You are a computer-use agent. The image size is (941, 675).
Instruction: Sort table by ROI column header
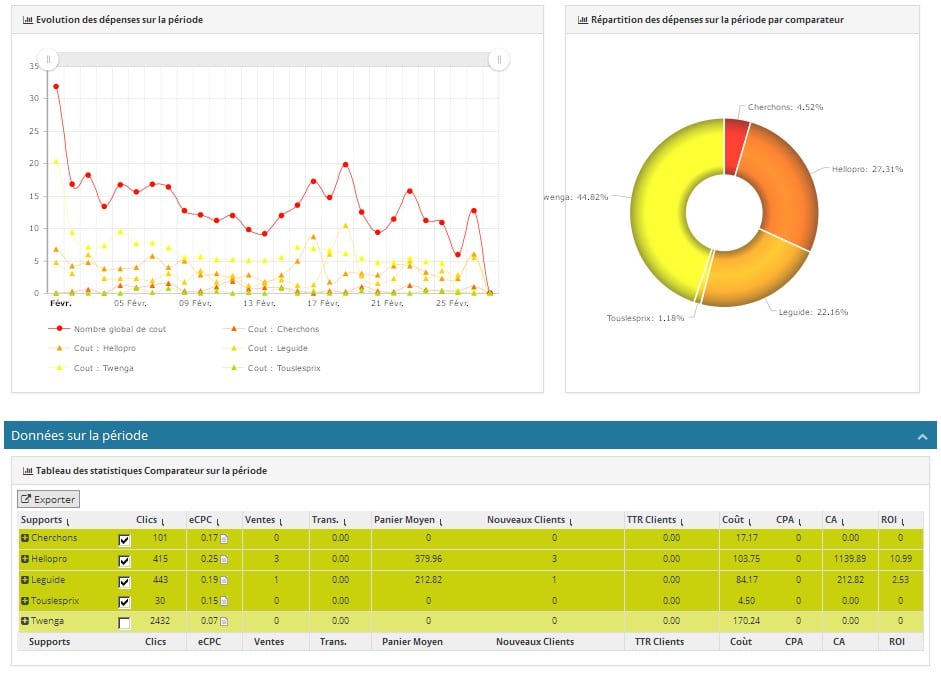click(892, 520)
